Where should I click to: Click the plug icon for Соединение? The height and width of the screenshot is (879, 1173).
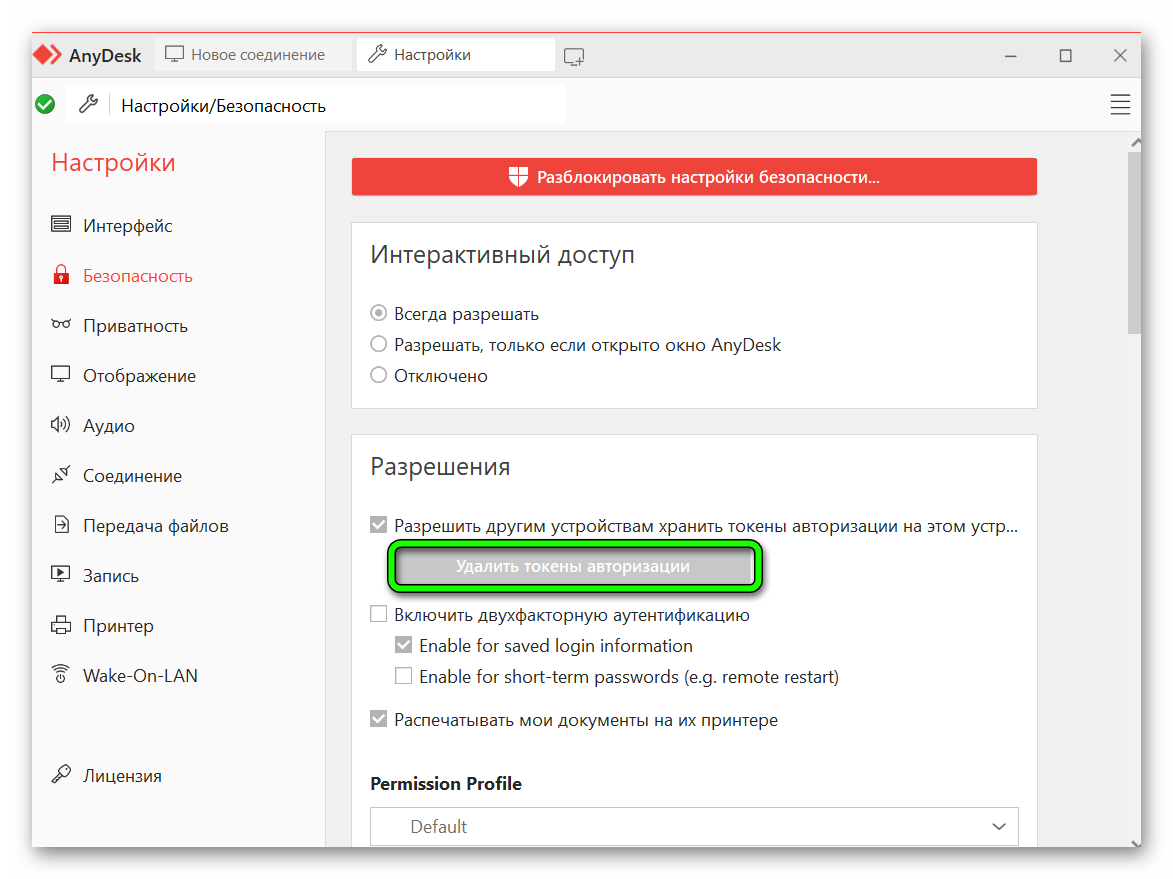pyautogui.click(x=61, y=474)
